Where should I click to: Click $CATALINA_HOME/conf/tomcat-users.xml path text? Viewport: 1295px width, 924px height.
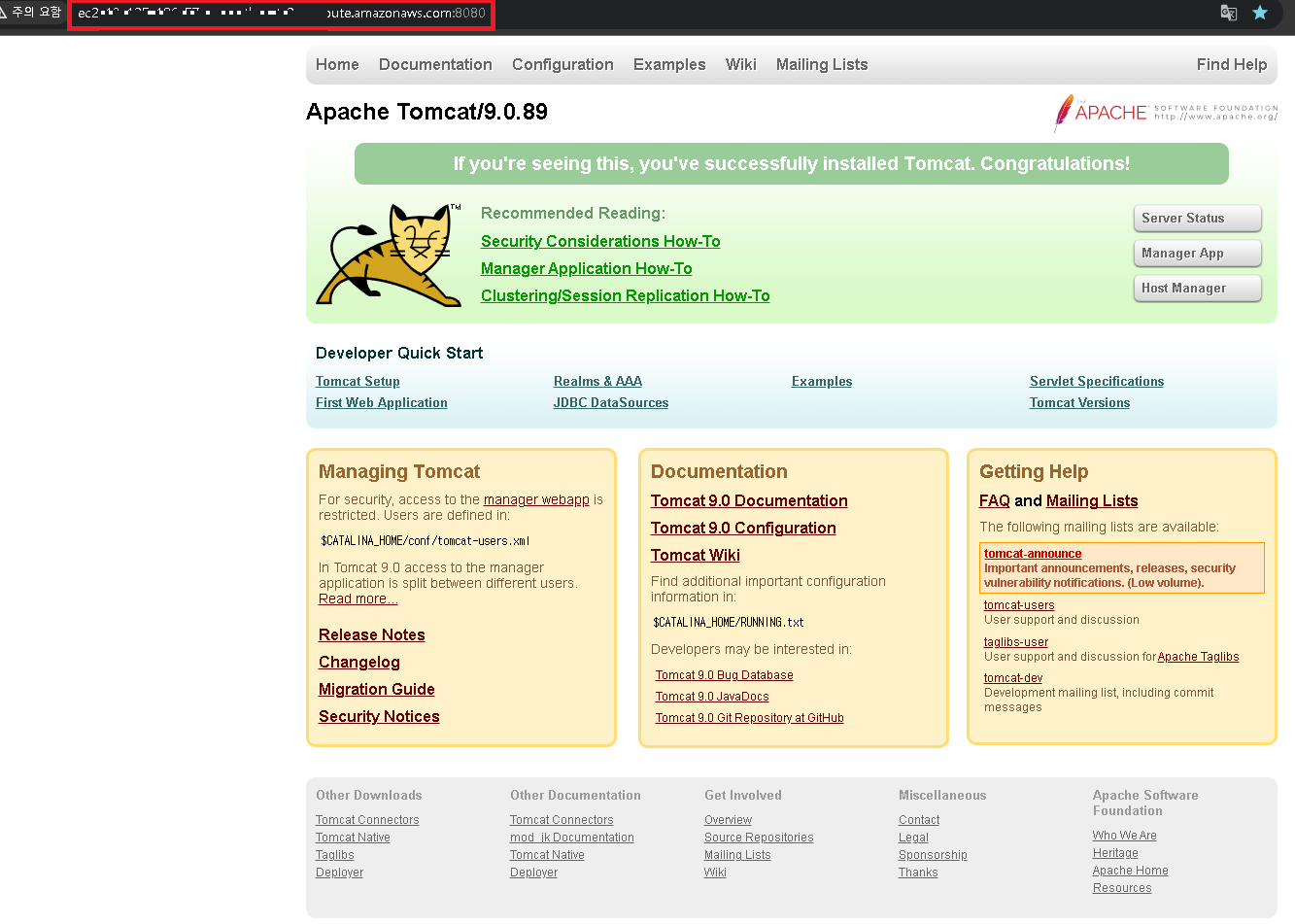click(x=426, y=541)
